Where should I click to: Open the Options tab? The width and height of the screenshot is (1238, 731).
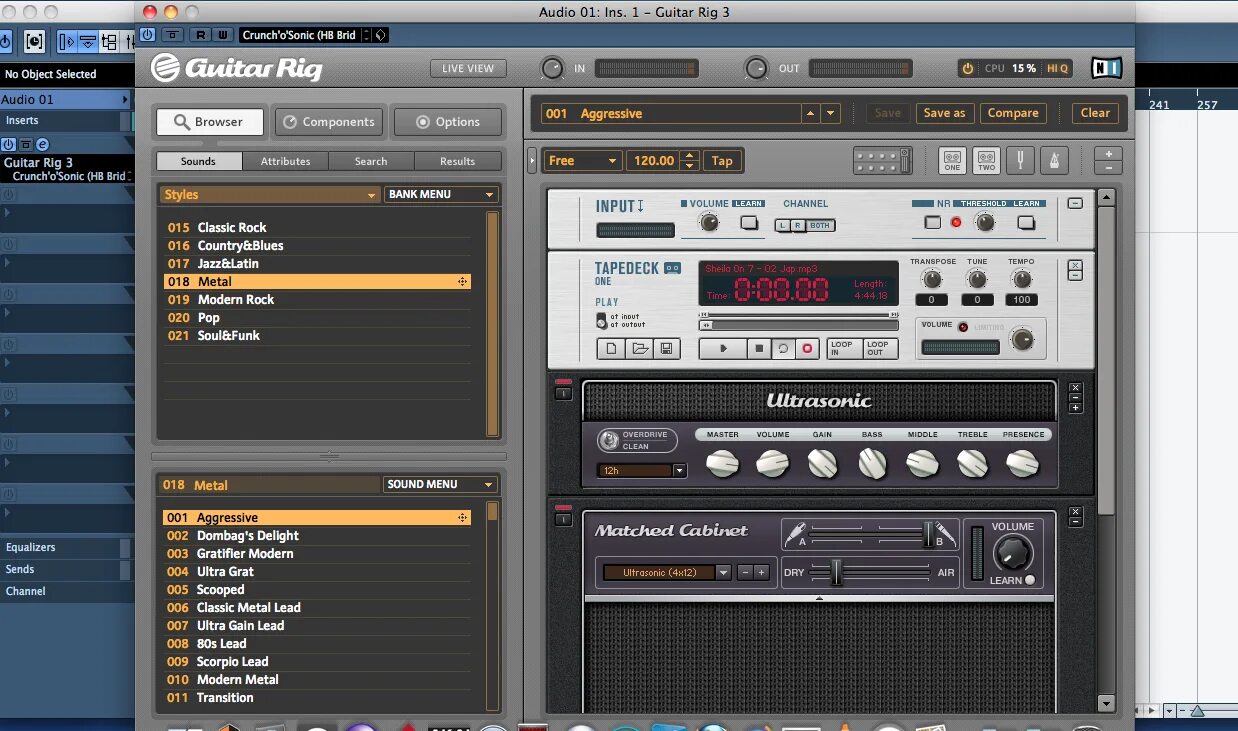(x=447, y=122)
